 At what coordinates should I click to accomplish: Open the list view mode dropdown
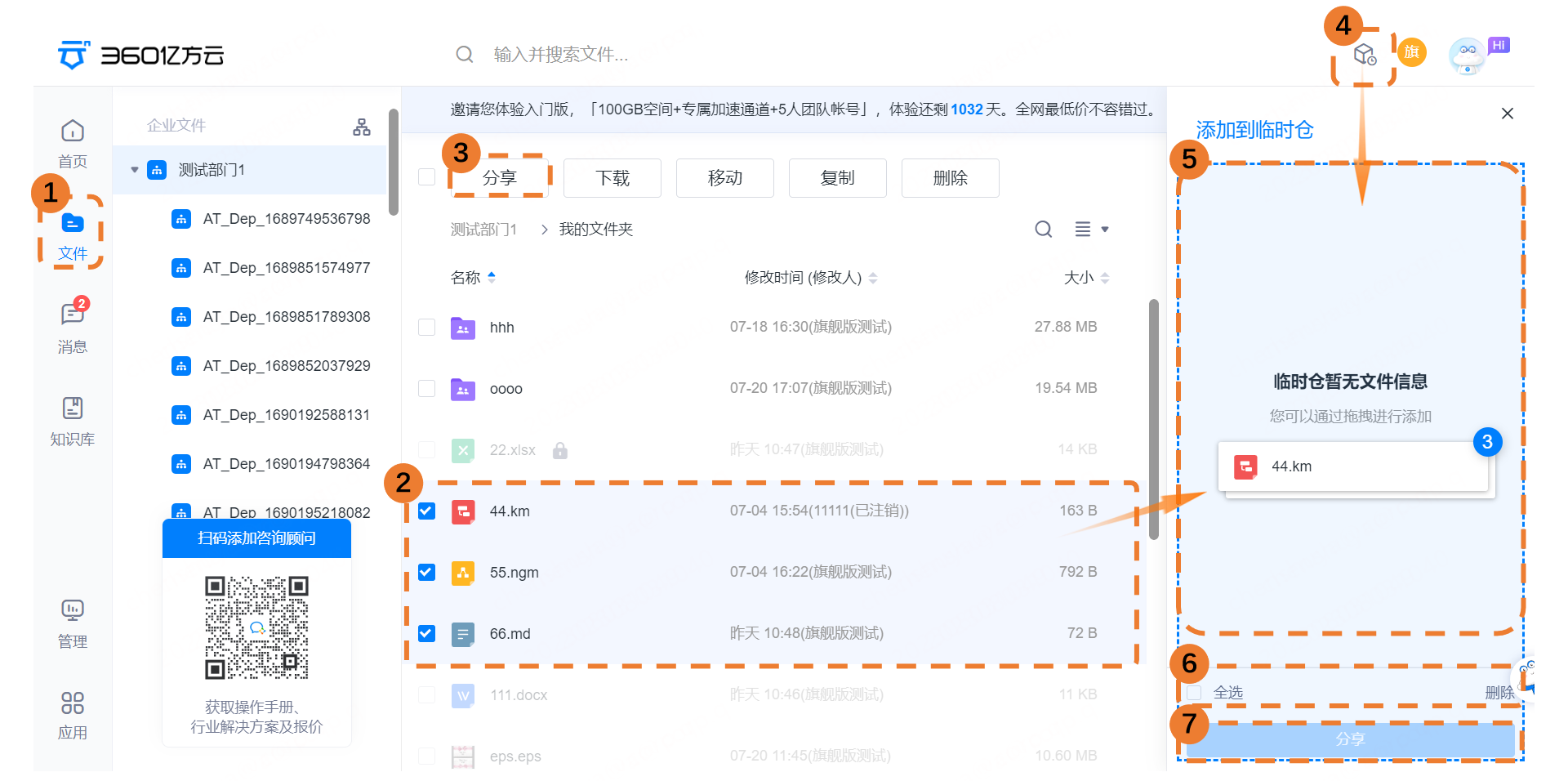click(x=1092, y=230)
